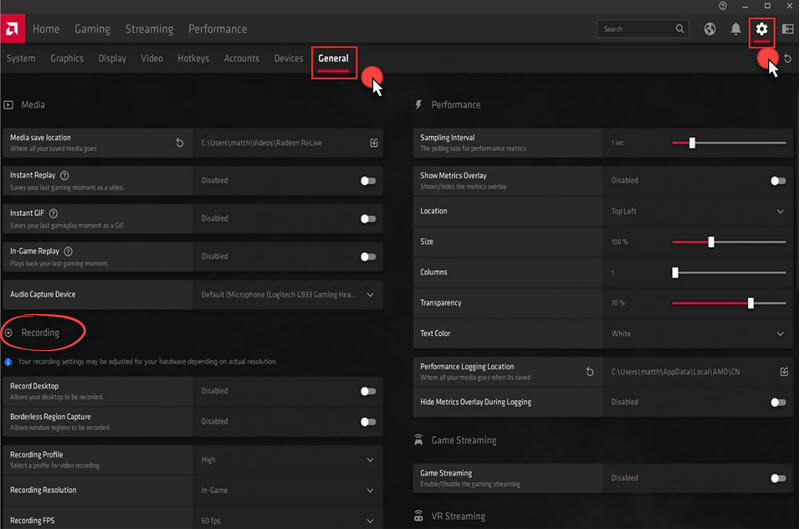Click the Media section icon
Image resolution: width=800 pixels, height=529 pixels.
coord(9,105)
